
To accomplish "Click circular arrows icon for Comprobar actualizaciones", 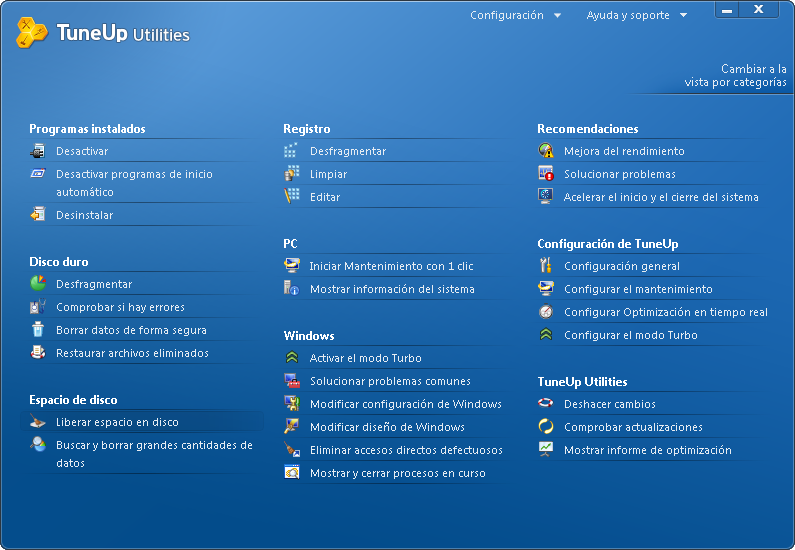I will pyautogui.click(x=546, y=426).
